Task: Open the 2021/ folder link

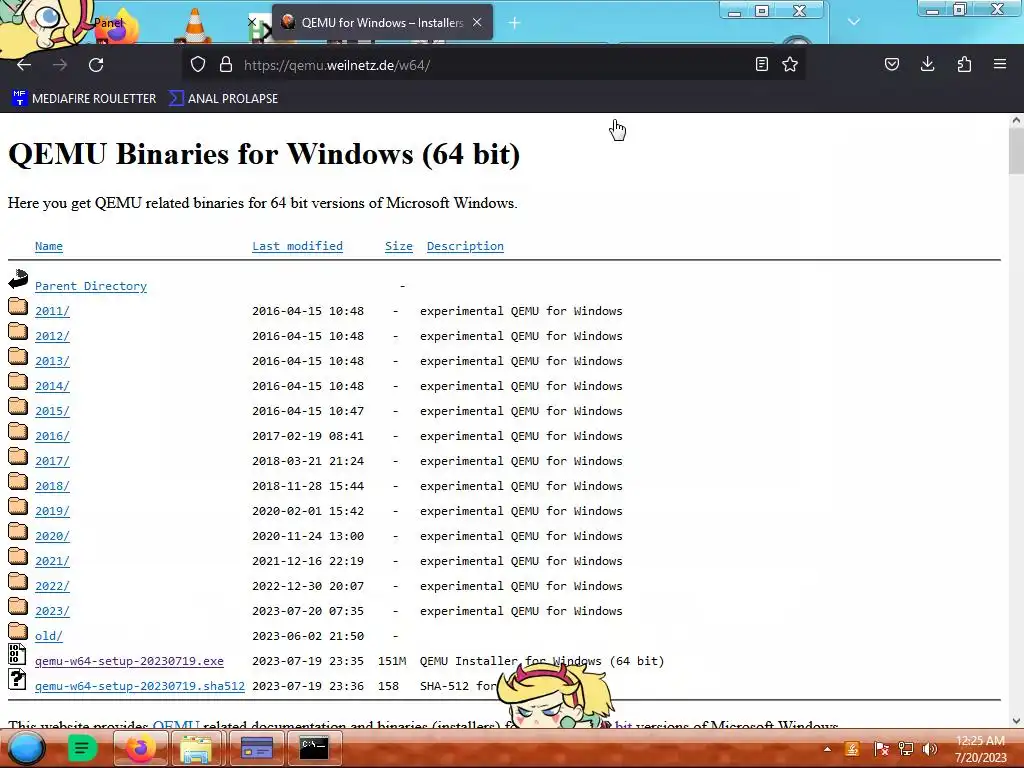Action: click(x=52, y=561)
